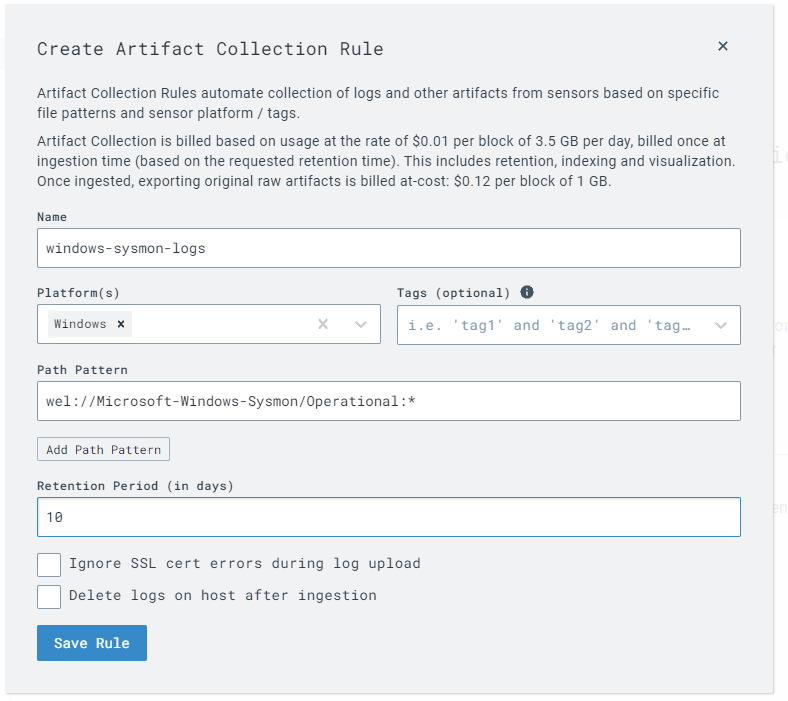788x701 pixels.
Task: Edit the Path Pattern field
Action: coord(388,401)
